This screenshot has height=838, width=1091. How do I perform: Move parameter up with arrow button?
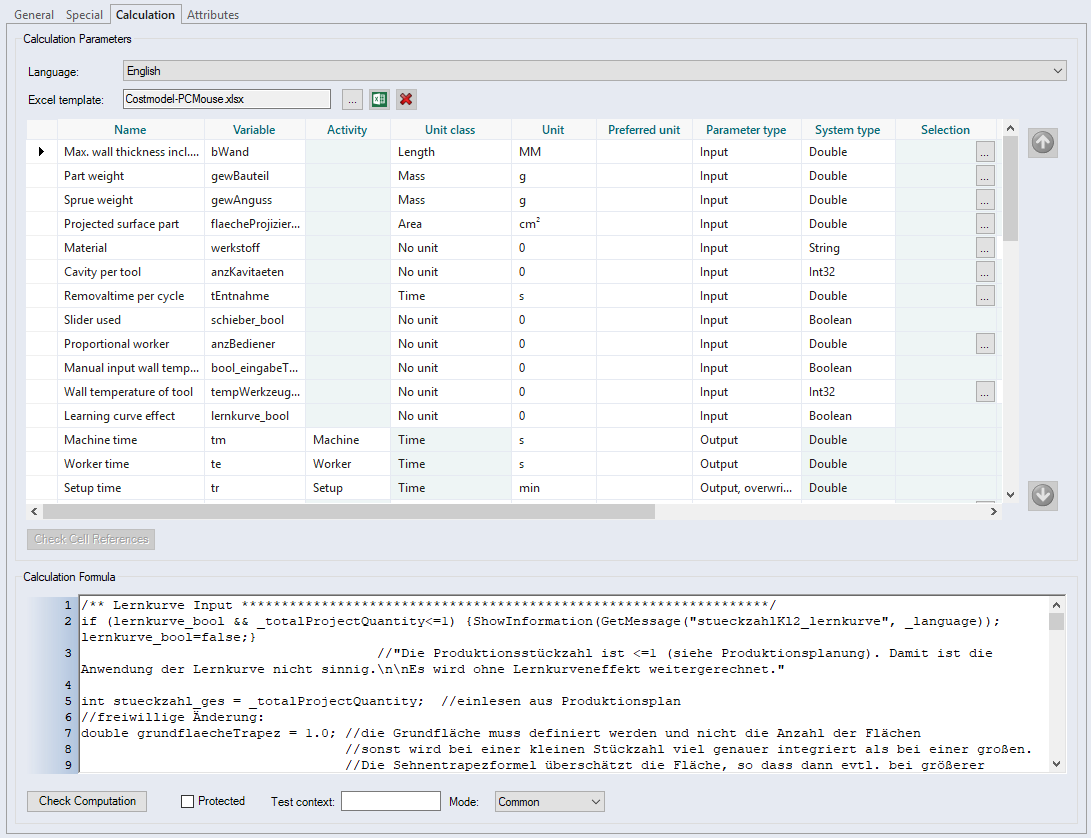pos(1042,143)
